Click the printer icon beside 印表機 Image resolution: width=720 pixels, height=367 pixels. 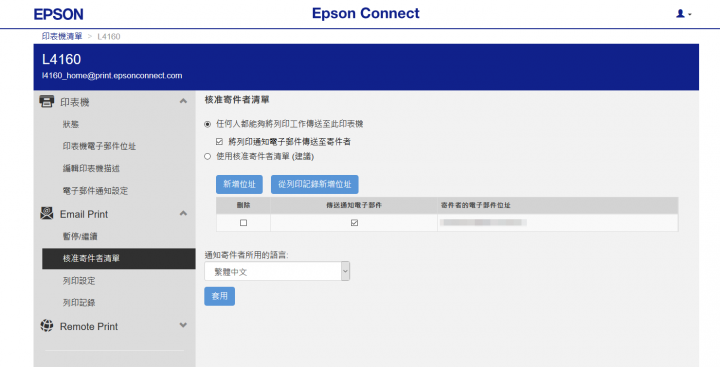(x=46, y=102)
